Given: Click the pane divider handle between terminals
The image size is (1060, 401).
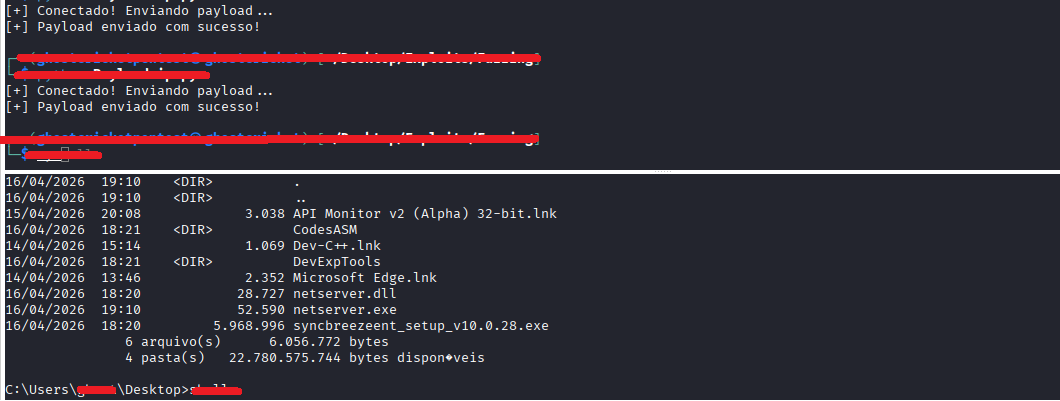Looking at the screenshot, I should pos(662,172).
